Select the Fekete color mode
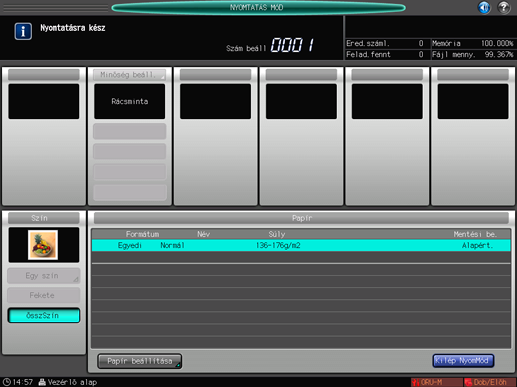The width and height of the screenshot is (517, 387). pos(44,295)
